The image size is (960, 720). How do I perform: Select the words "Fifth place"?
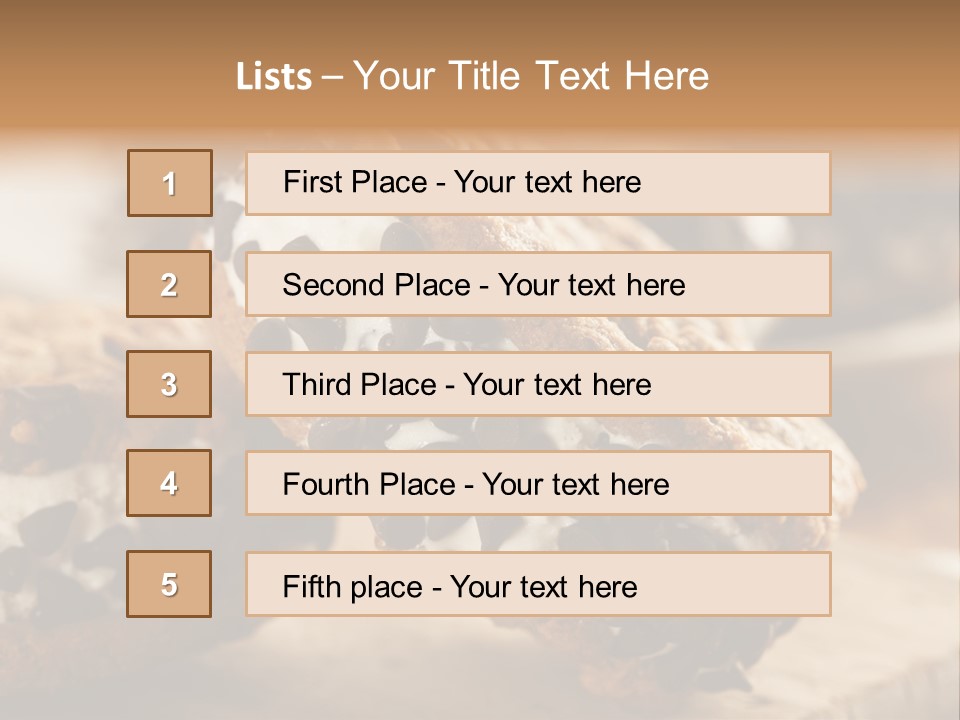tap(353, 586)
